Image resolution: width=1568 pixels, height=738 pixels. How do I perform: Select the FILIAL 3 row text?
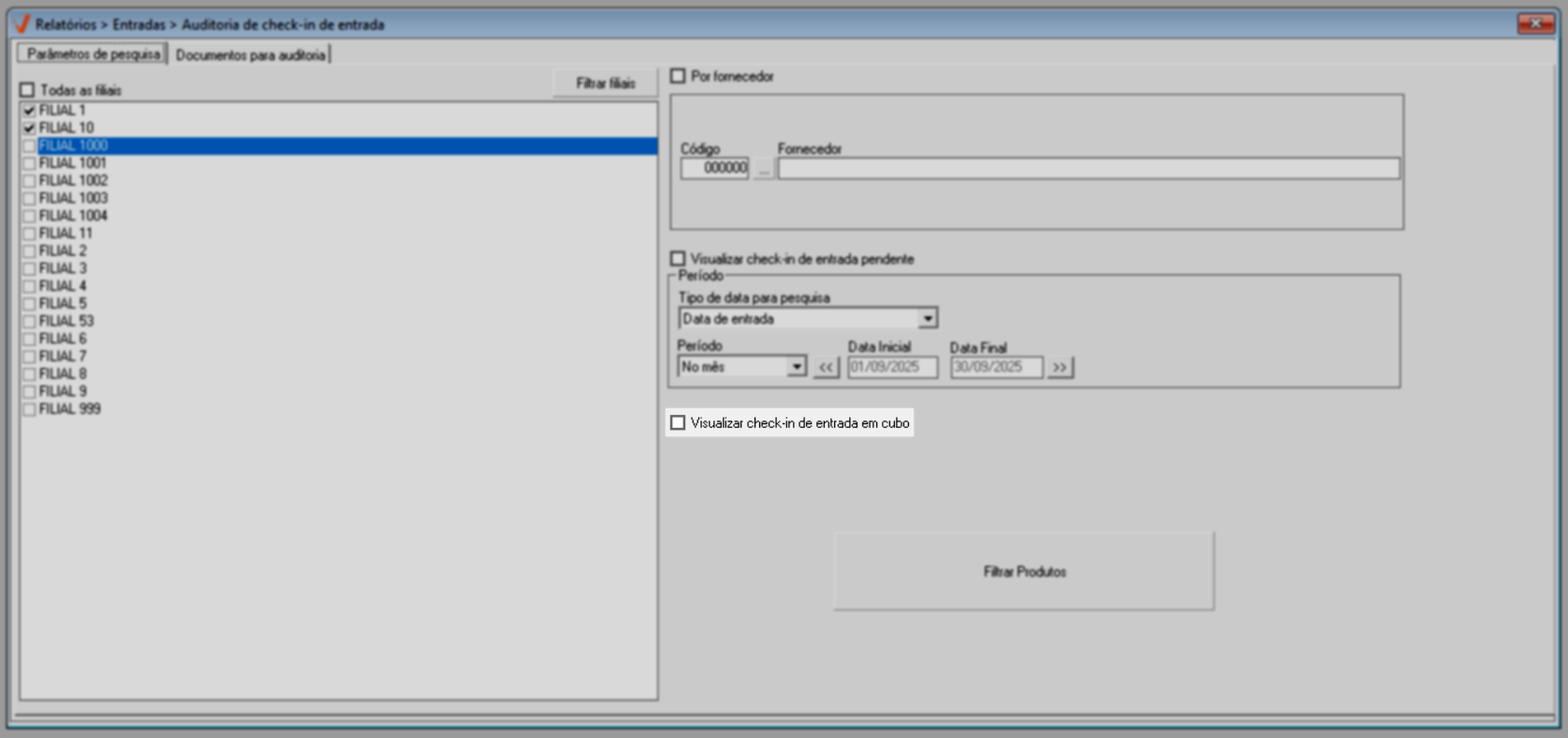click(63, 269)
